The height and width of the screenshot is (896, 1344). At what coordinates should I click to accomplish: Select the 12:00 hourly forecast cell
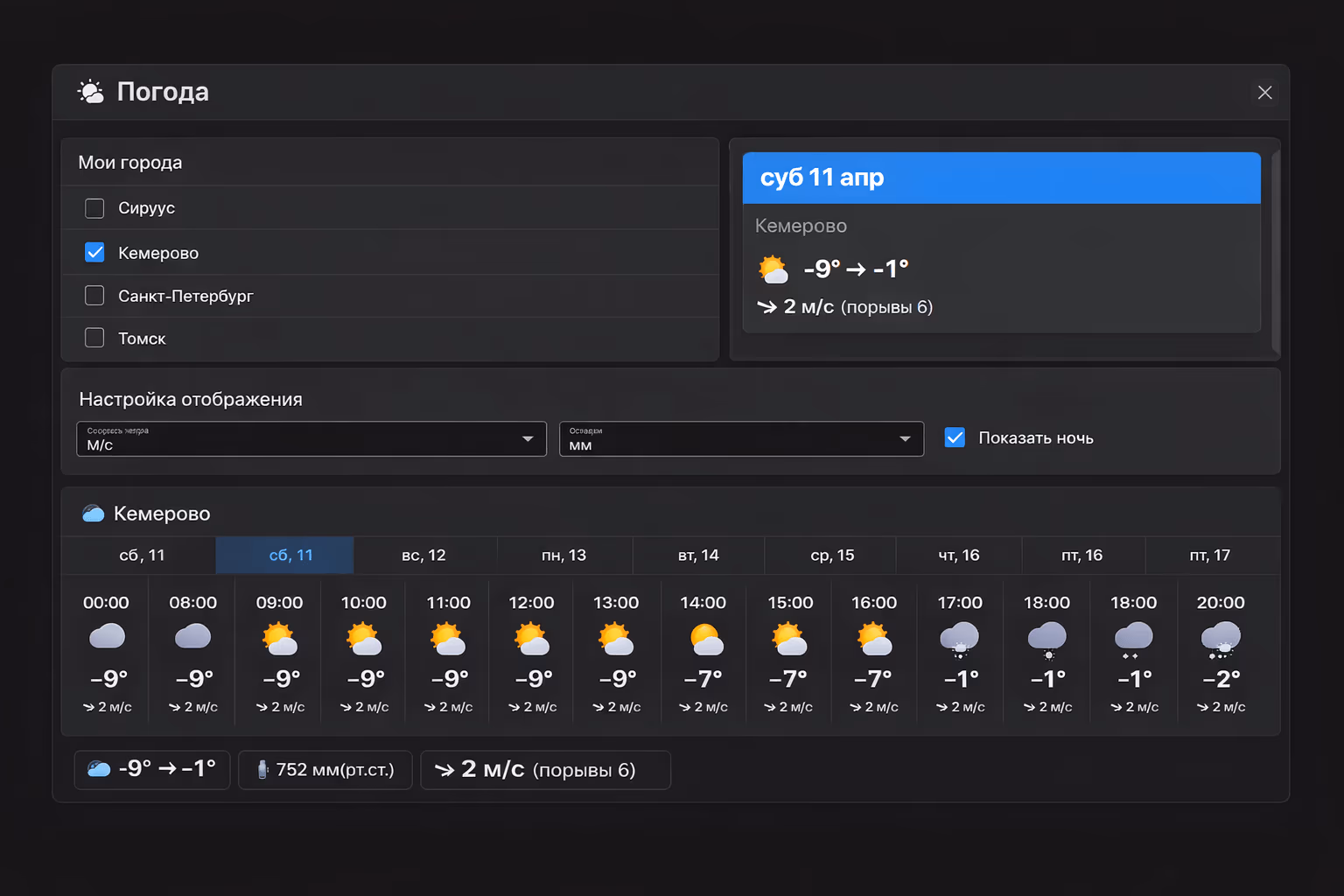532,653
